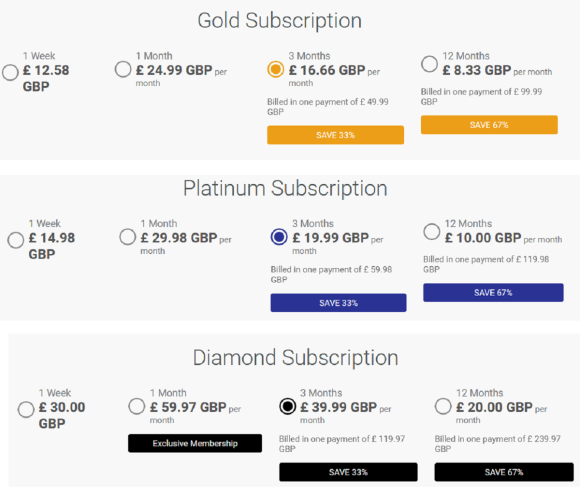
Task: Select Gold 12 Months £8.33 radio option
Action: pos(429,64)
